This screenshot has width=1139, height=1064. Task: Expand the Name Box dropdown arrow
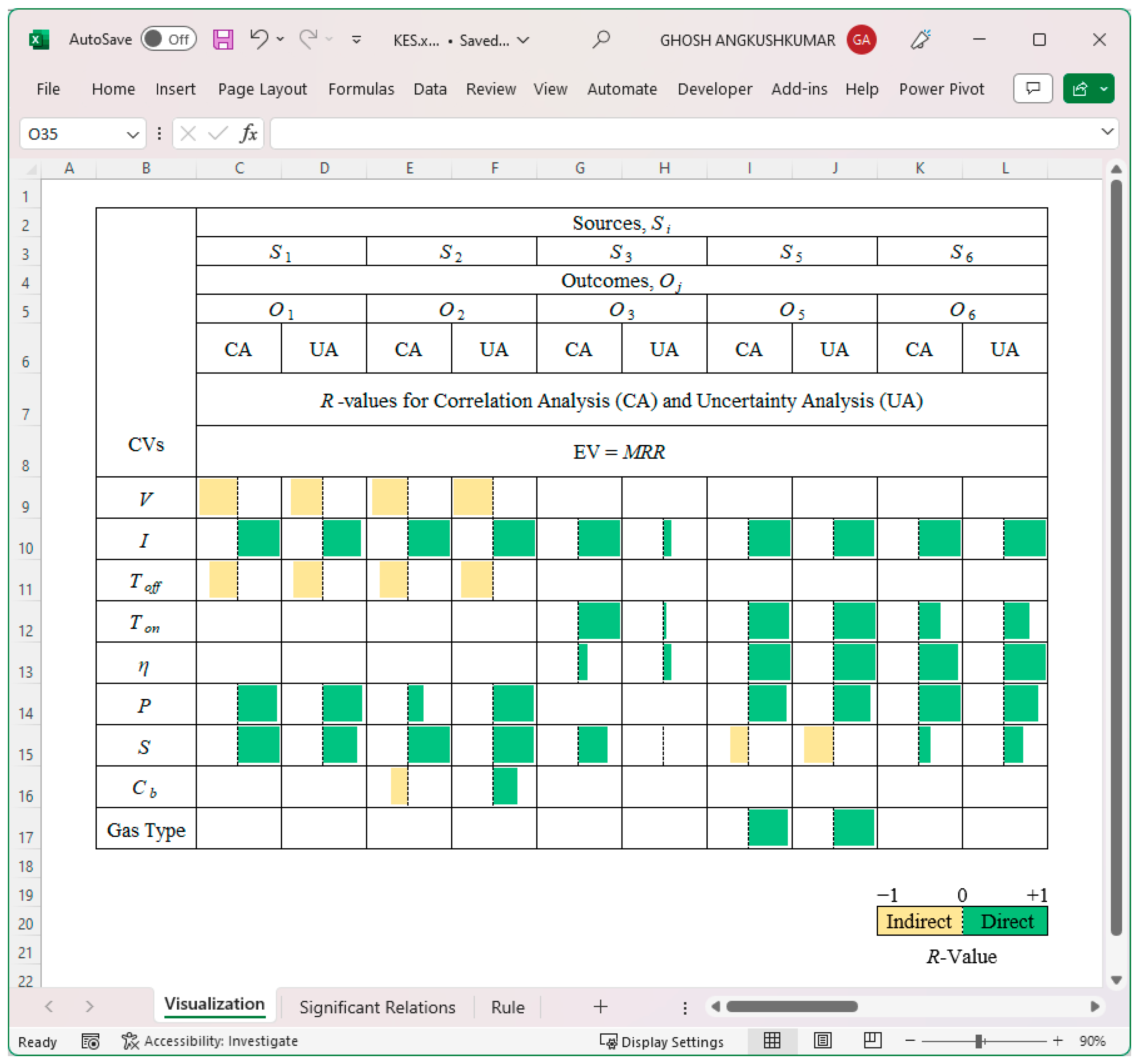point(133,135)
